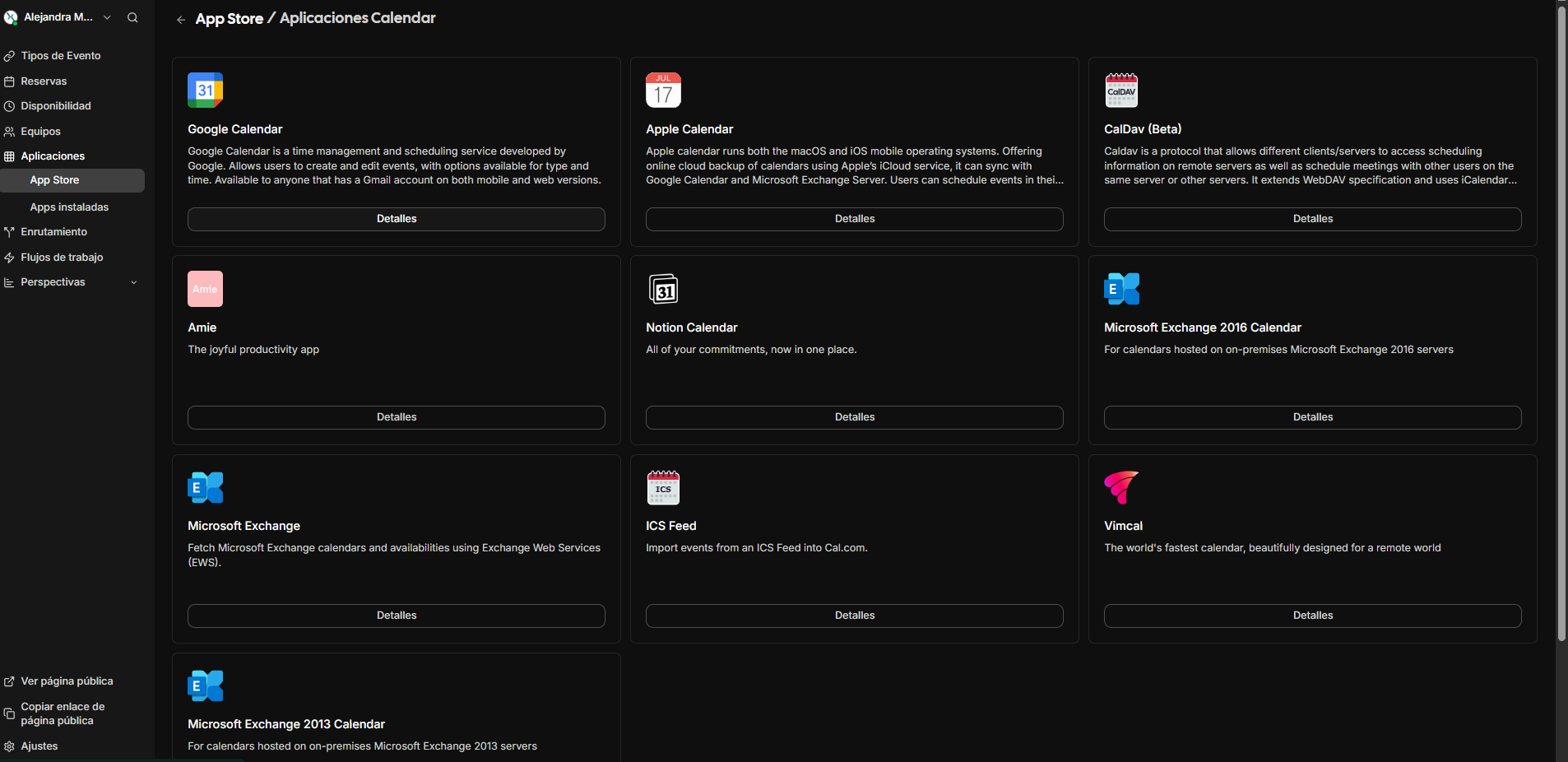The width and height of the screenshot is (1568, 762).
Task: Expand the Perspectivas menu chevron
Action: click(134, 282)
